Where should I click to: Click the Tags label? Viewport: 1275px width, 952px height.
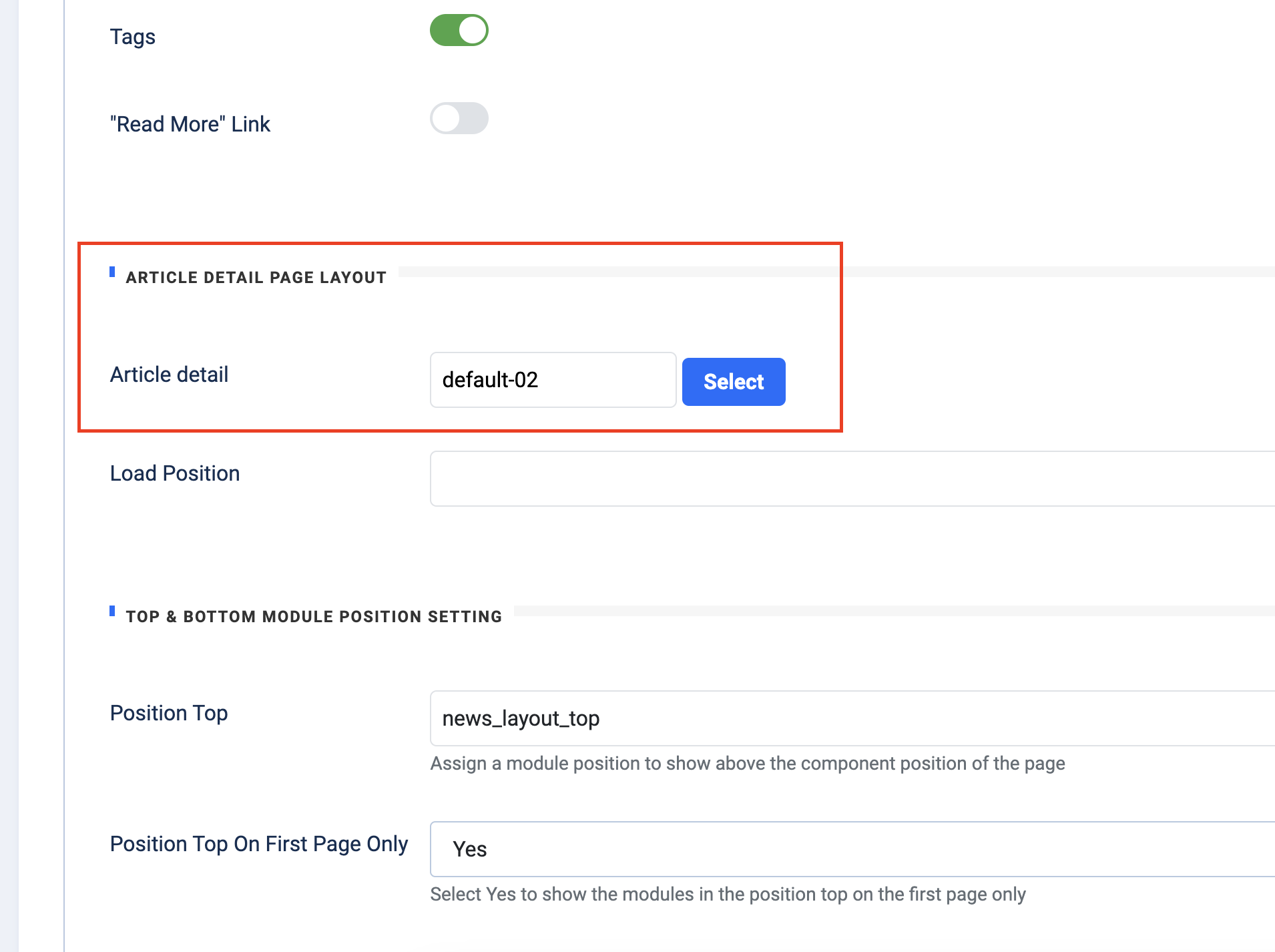(x=133, y=37)
